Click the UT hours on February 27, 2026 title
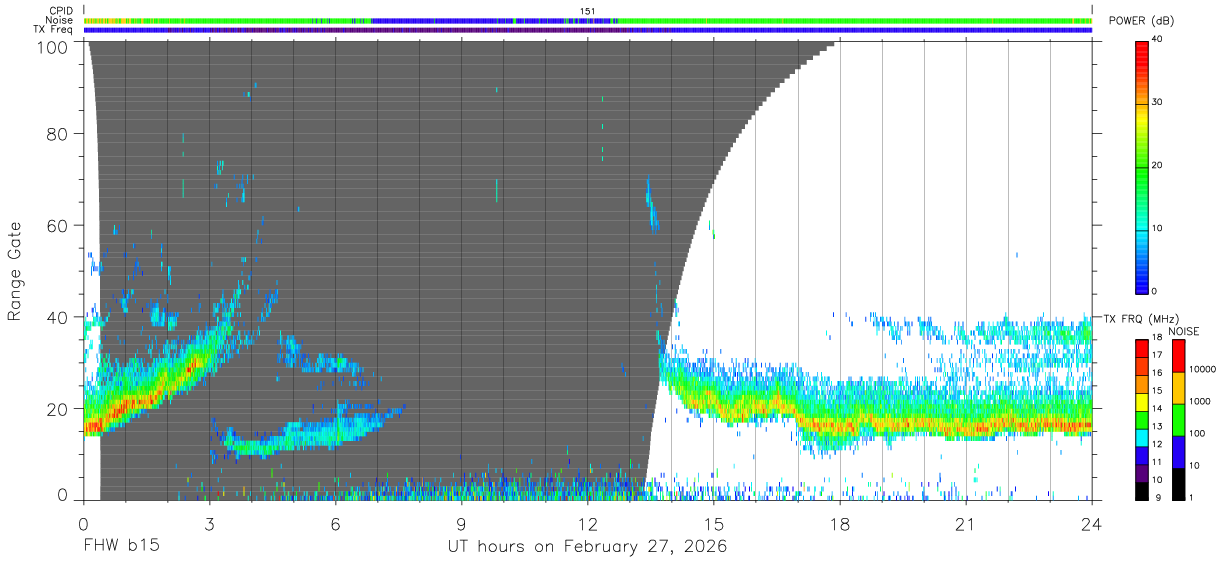This screenshot has width=1228, height=567. tap(586, 546)
